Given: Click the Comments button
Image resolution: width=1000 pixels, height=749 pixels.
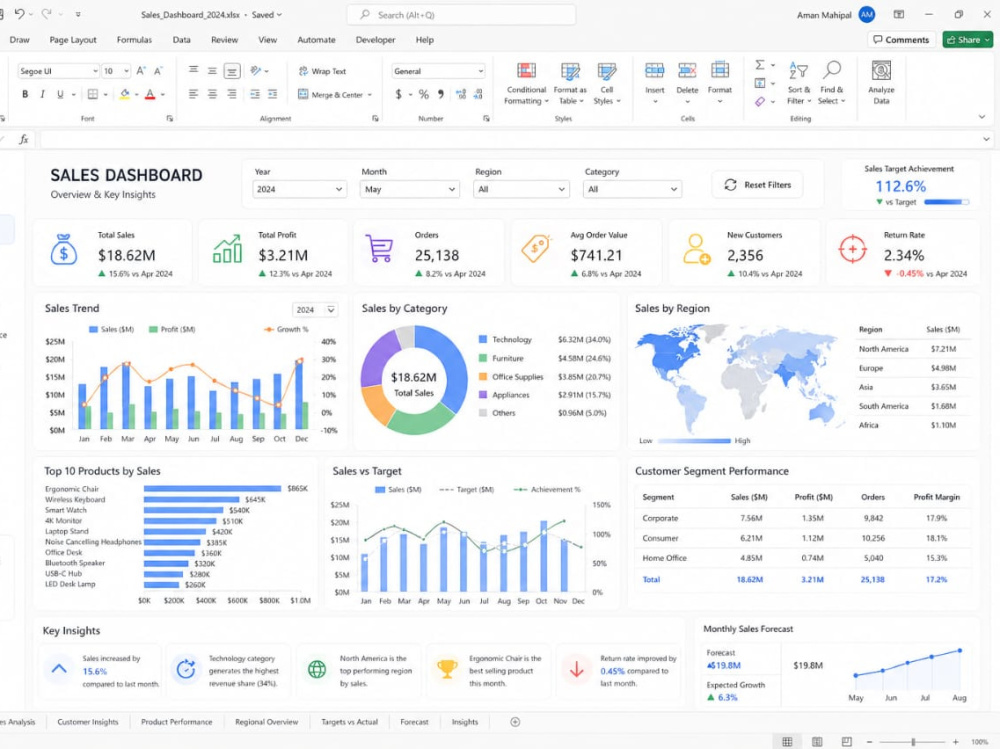Looking at the screenshot, I should (x=901, y=40).
